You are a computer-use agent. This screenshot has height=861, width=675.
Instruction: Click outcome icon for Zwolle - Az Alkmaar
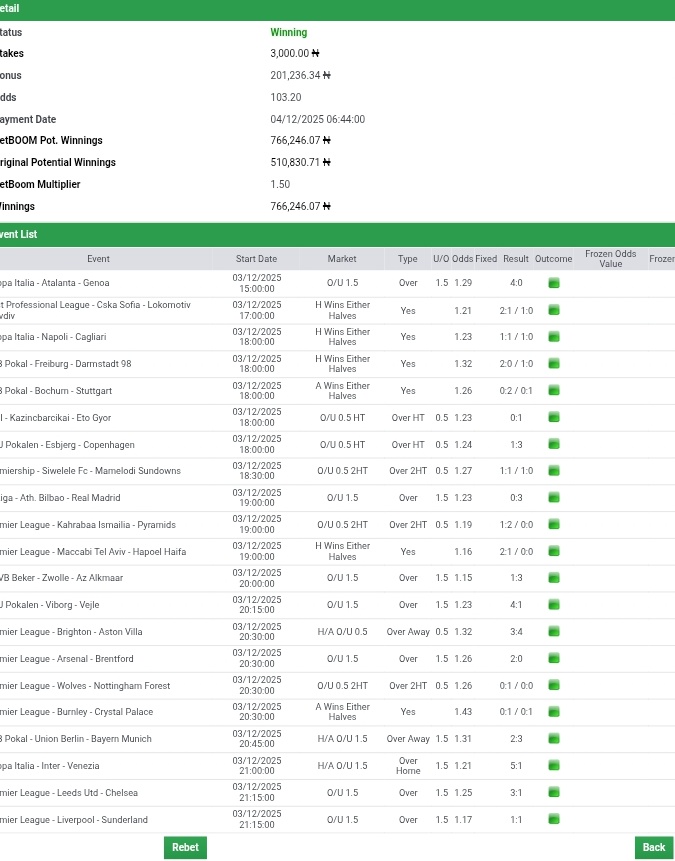[554, 578]
